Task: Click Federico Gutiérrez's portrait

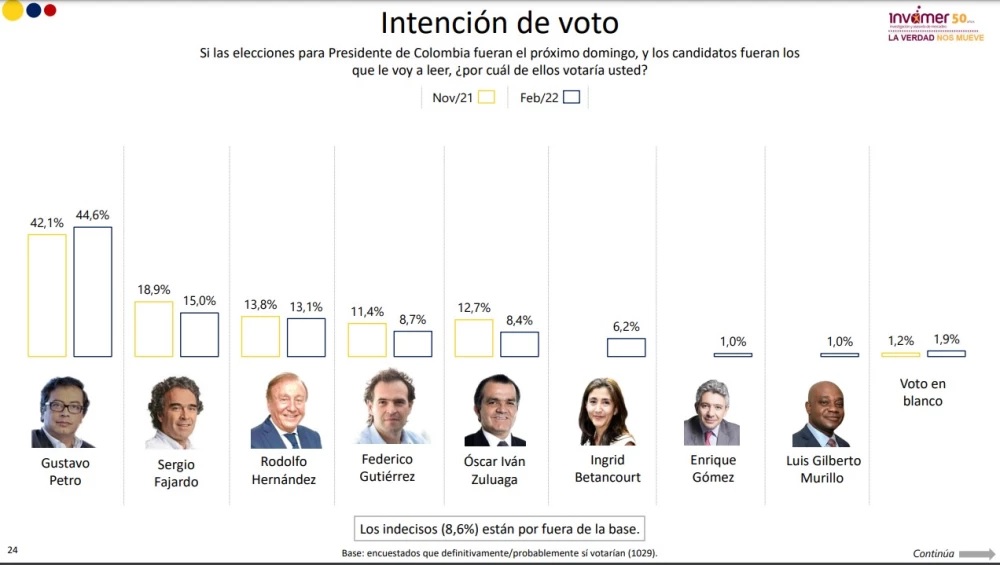Action: (x=390, y=407)
